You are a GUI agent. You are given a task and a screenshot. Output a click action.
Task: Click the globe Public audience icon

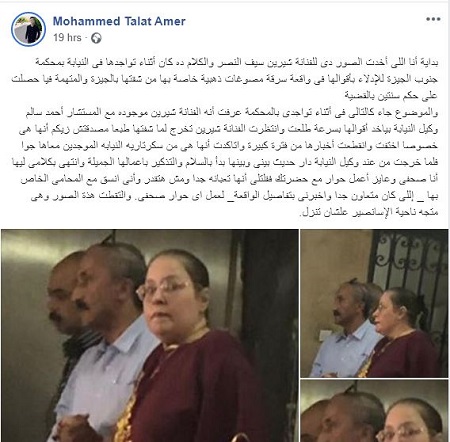point(96,38)
